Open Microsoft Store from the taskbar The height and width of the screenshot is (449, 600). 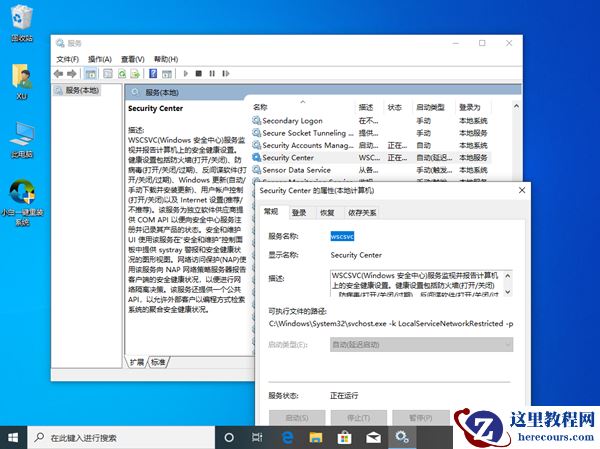coord(344,438)
